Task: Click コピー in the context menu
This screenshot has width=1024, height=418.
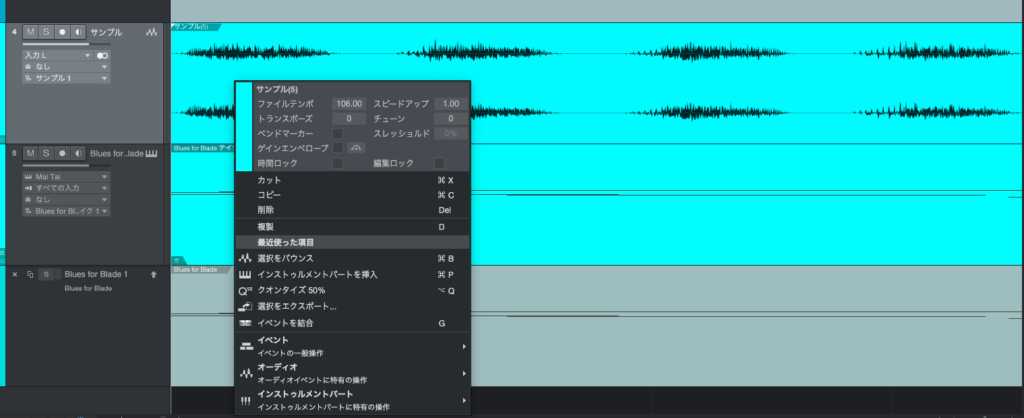Action: [269, 195]
